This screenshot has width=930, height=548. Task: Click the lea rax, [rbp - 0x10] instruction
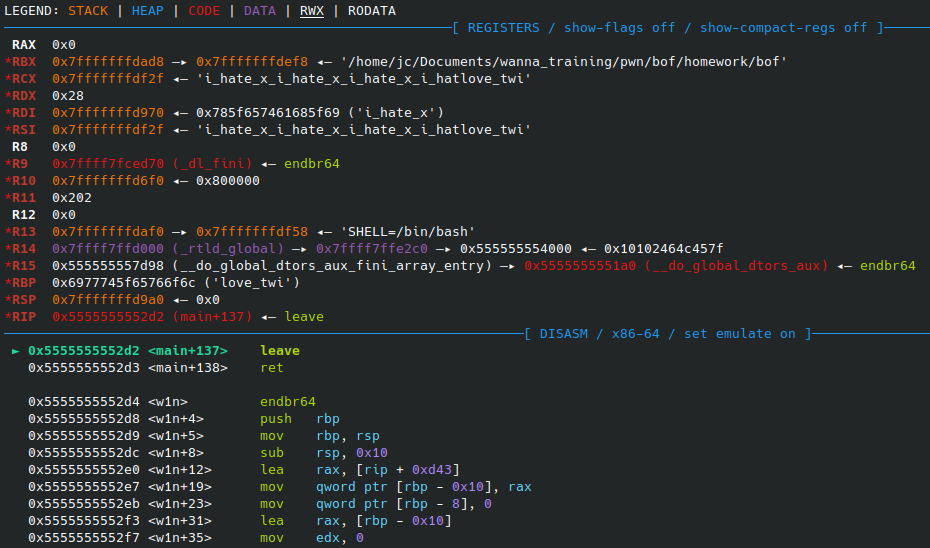click(356, 521)
